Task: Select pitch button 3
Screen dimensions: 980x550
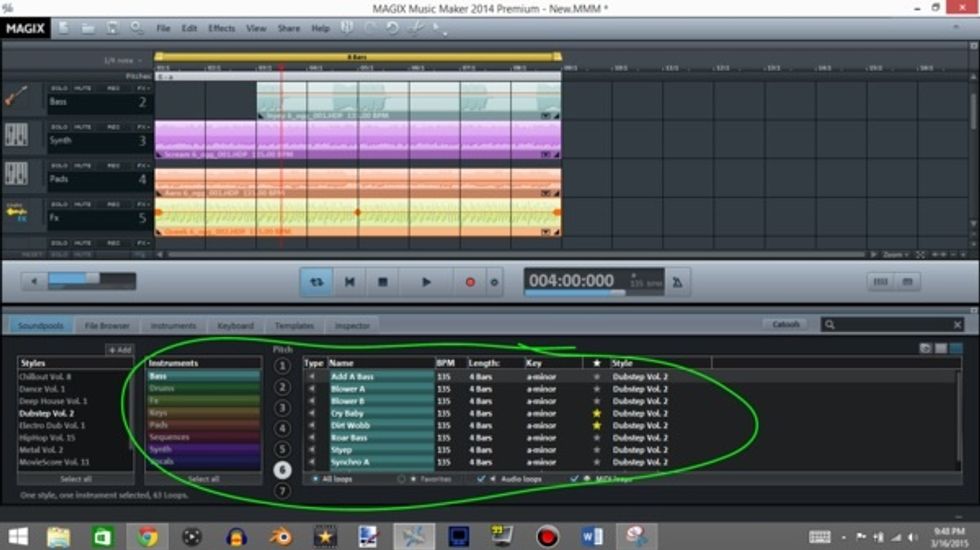Action: coord(282,408)
